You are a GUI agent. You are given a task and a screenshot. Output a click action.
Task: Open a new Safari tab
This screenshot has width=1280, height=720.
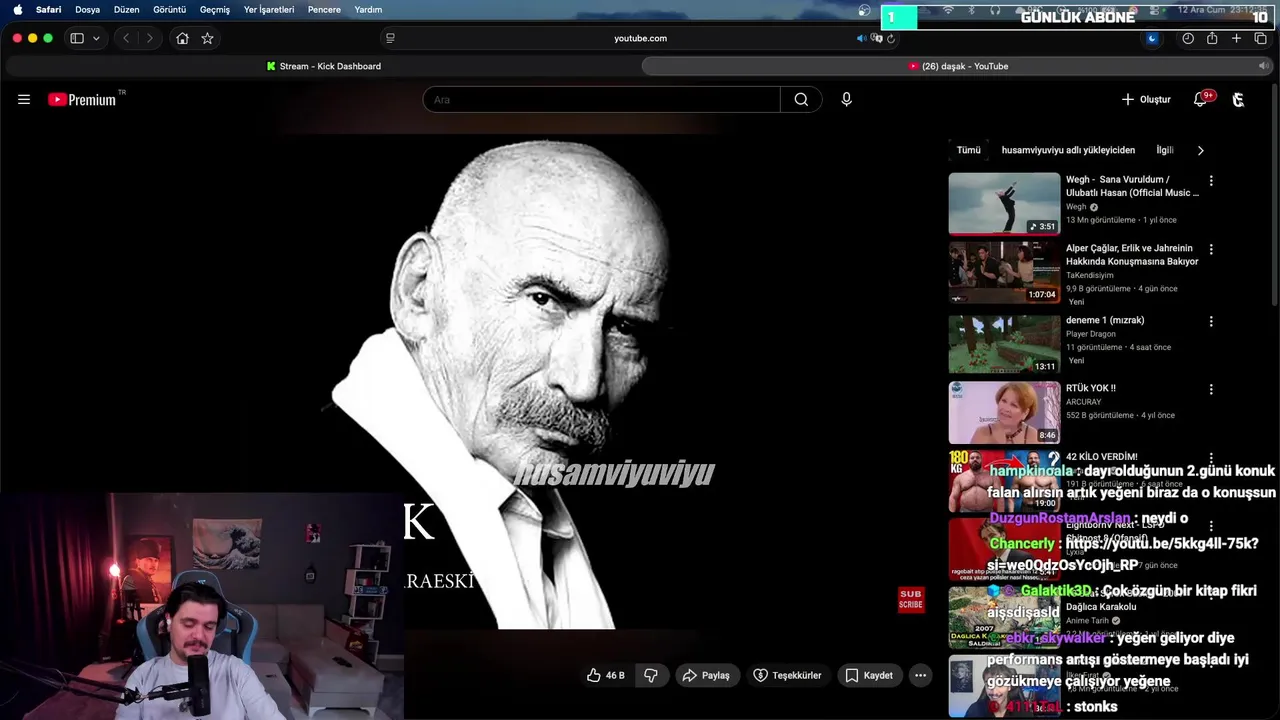(x=1236, y=38)
